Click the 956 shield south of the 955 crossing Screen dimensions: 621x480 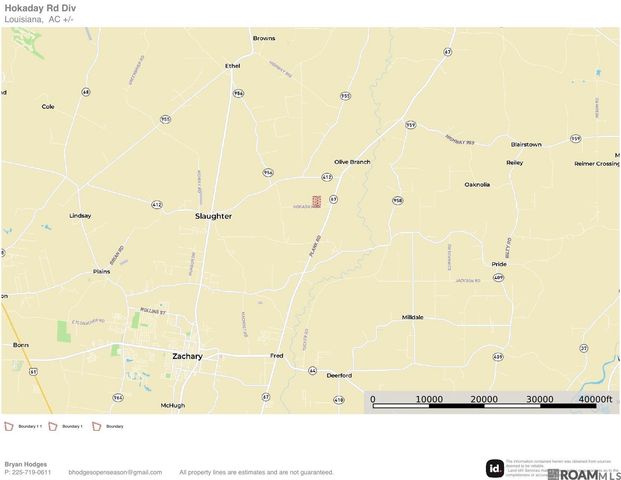(x=268, y=173)
